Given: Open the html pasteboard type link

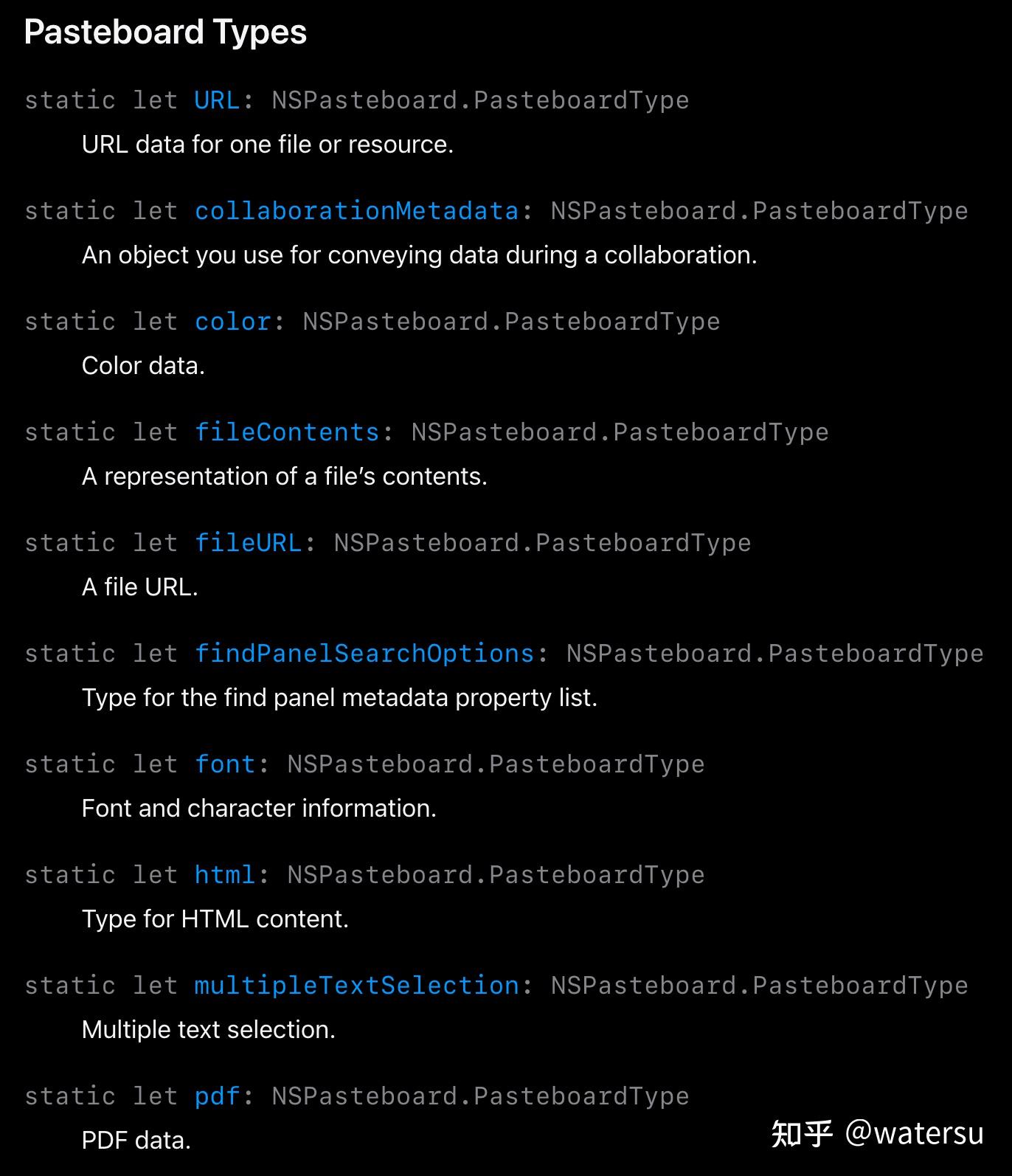Looking at the screenshot, I should click(x=225, y=875).
